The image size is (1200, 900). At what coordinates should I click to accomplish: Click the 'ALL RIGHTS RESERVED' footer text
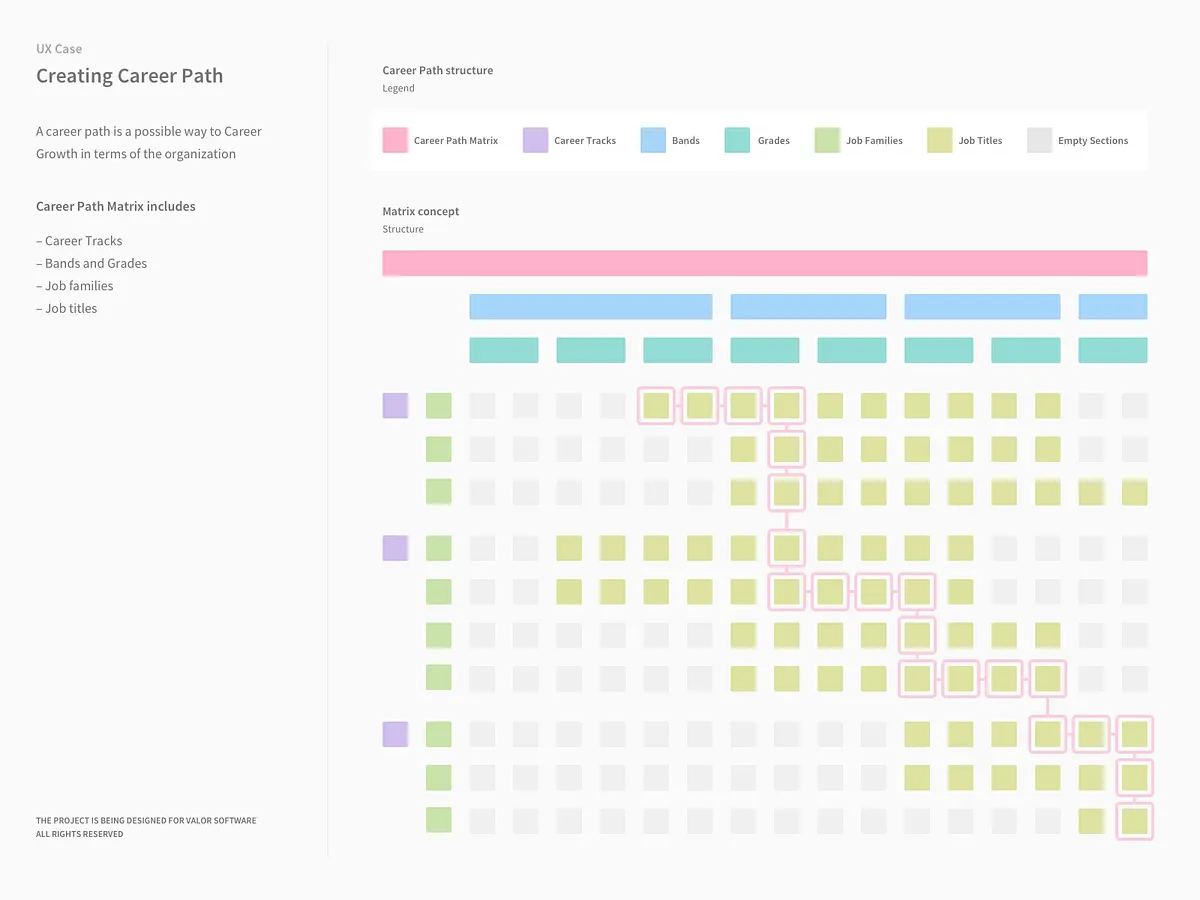pos(80,834)
